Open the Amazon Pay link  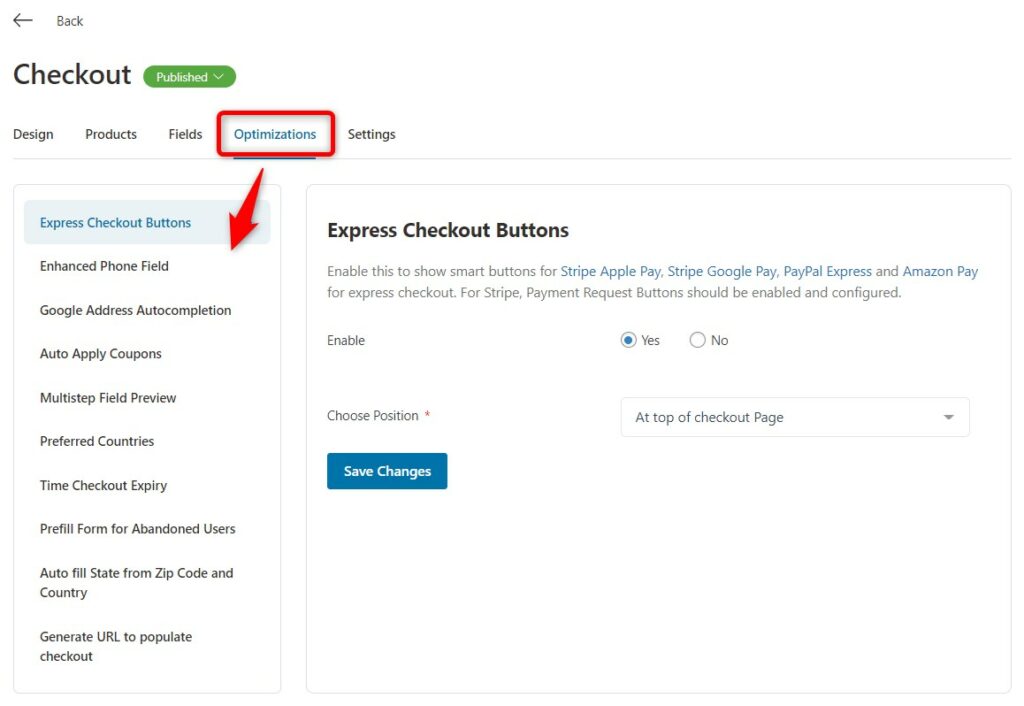point(940,271)
